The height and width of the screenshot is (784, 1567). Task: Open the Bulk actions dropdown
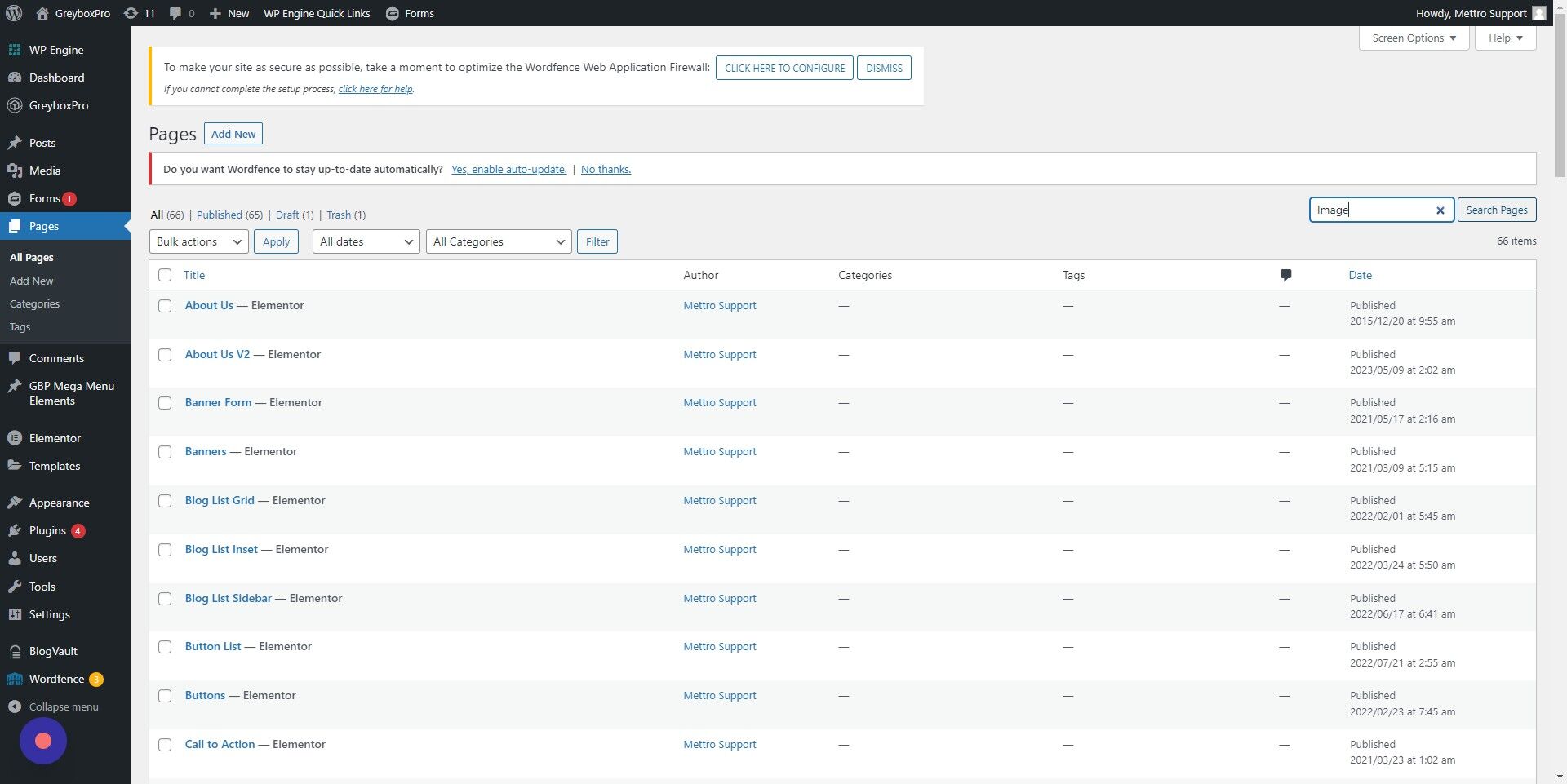click(x=198, y=241)
